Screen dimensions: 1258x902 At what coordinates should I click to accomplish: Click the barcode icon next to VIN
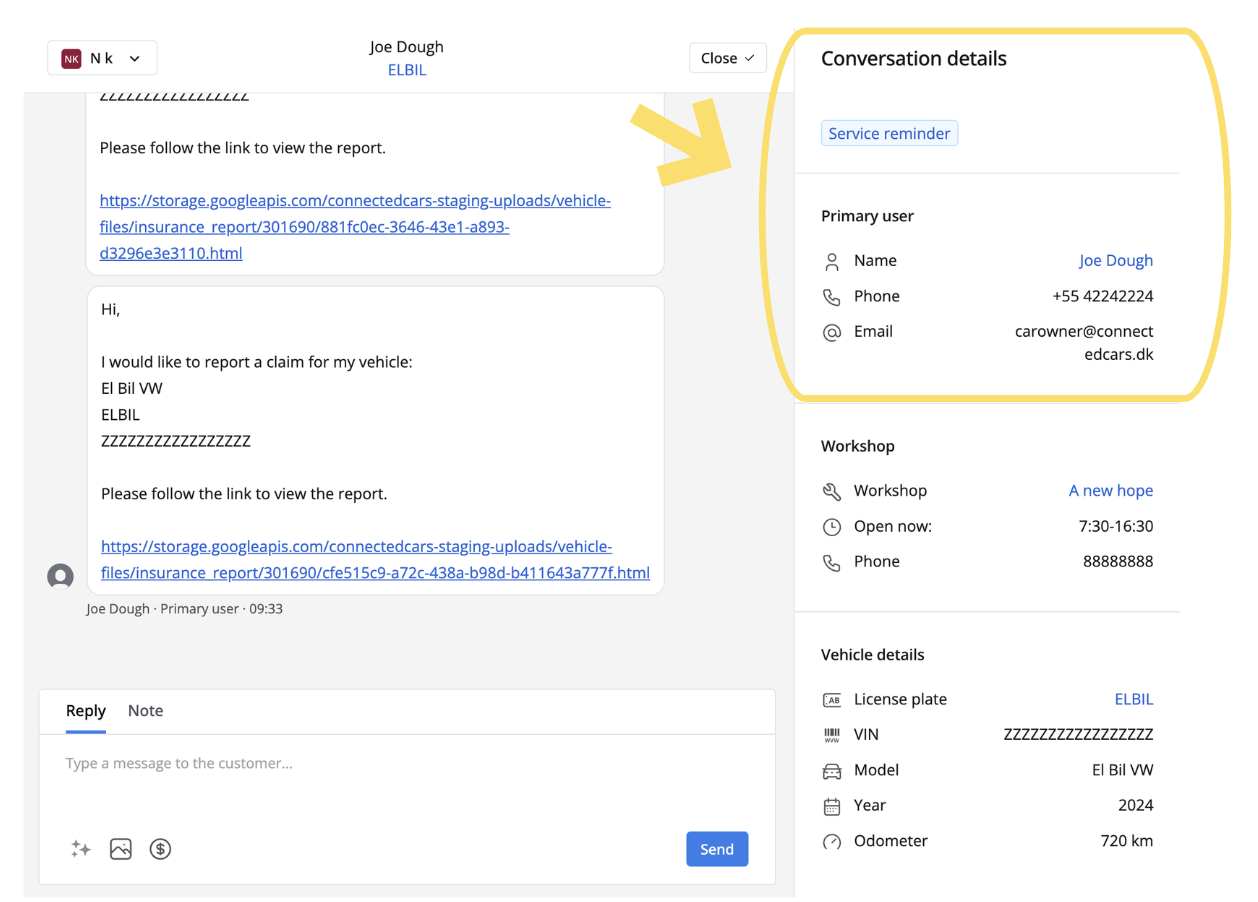[832, 735]
